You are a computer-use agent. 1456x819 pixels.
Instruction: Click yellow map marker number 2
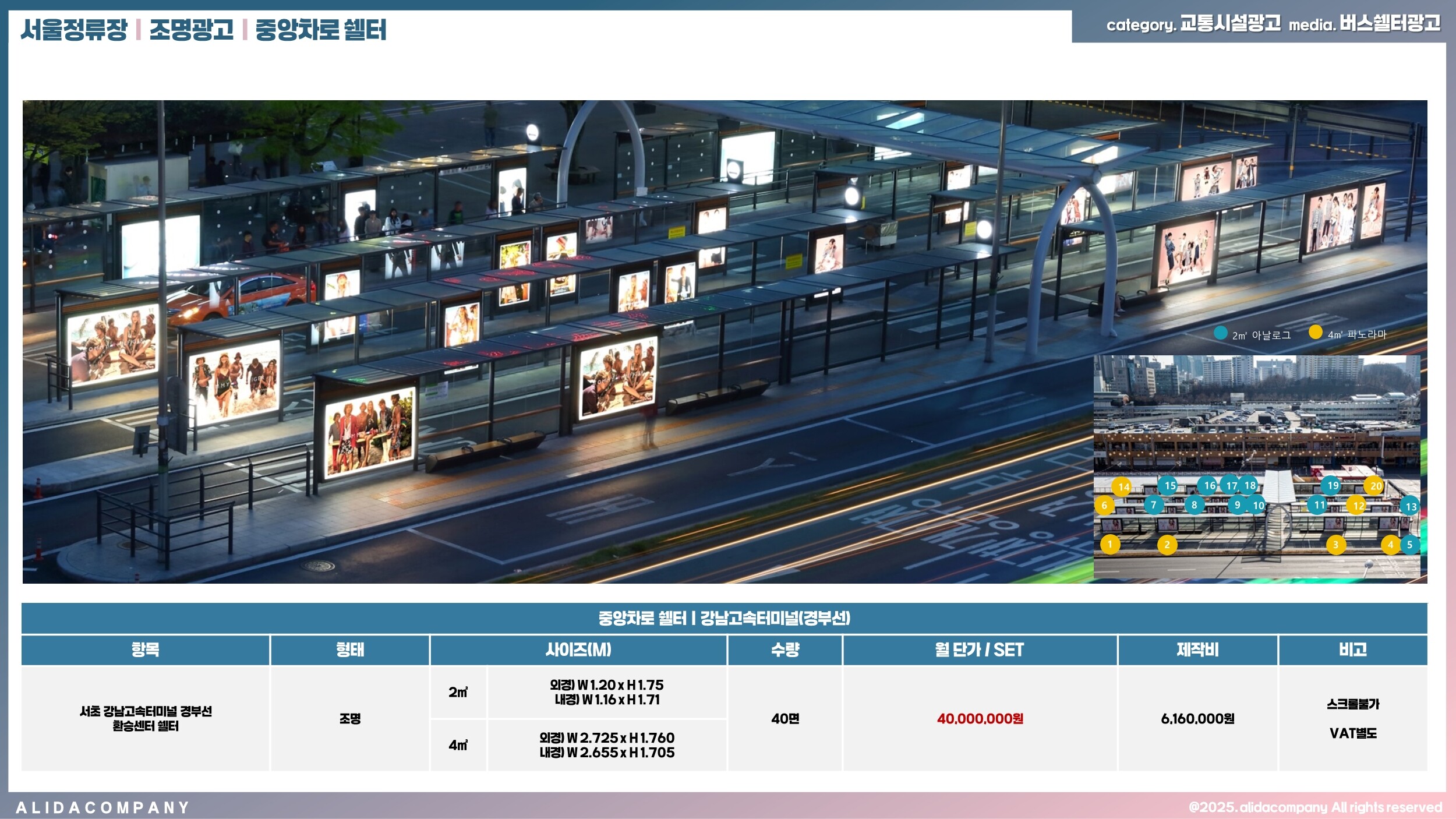(1167, 545)
